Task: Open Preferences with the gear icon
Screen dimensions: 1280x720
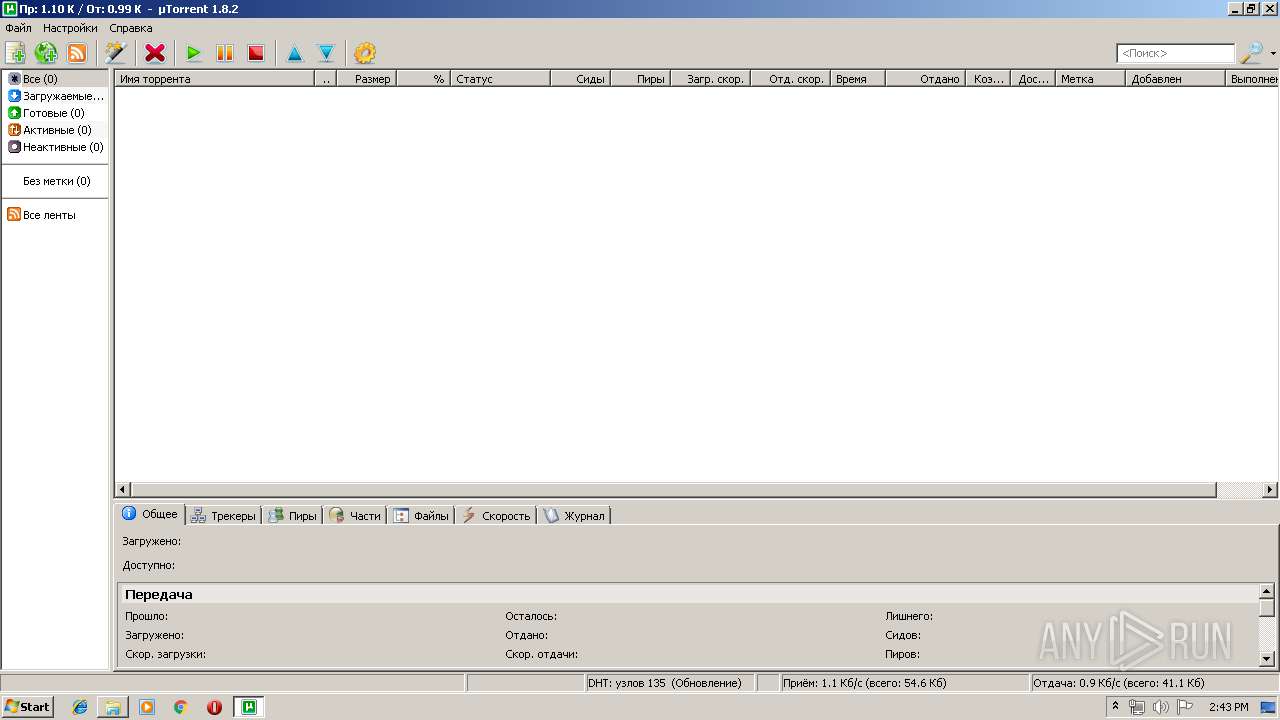Action: 365,53
